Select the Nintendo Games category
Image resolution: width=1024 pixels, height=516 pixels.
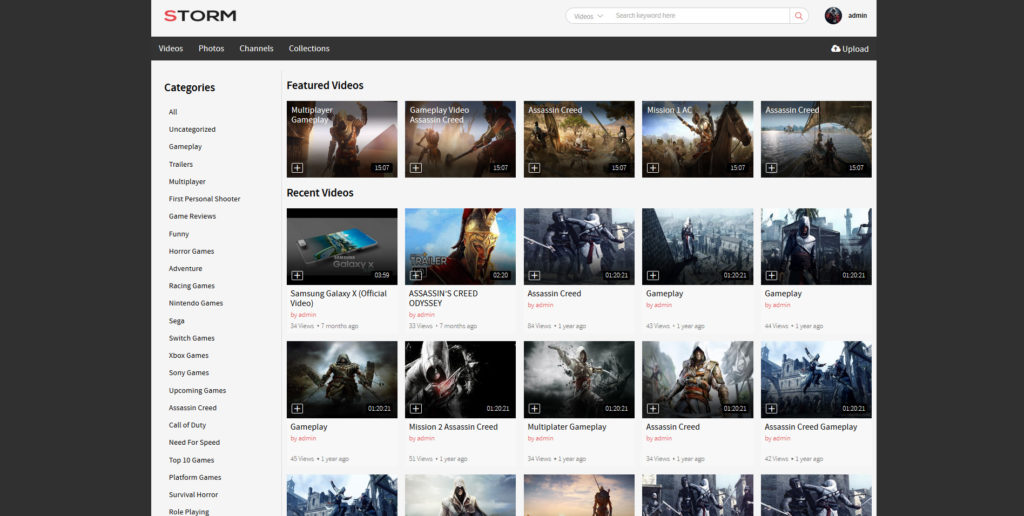(x=196, y=303)
